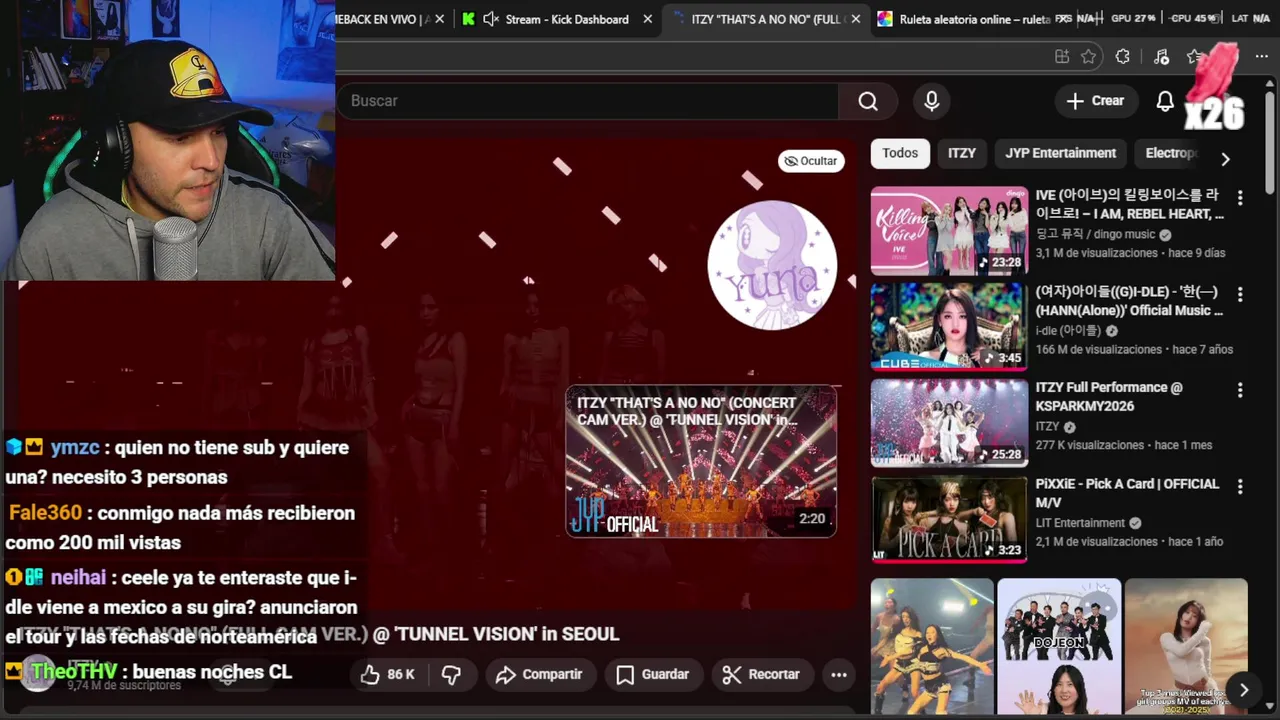The height and width of the screenshot is (720, 1280).
Task: Open PiXXiE Pick A Card video title
Action: tap(1127, 493)
